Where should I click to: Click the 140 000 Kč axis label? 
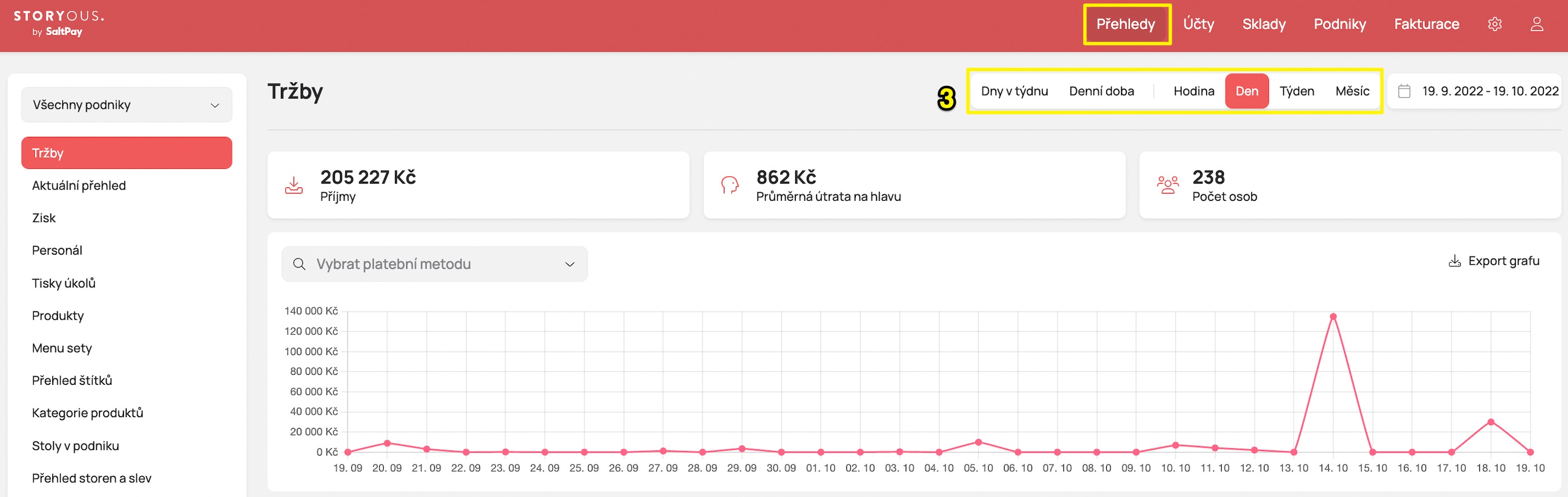pyautogui.click(x=311, y=311)
